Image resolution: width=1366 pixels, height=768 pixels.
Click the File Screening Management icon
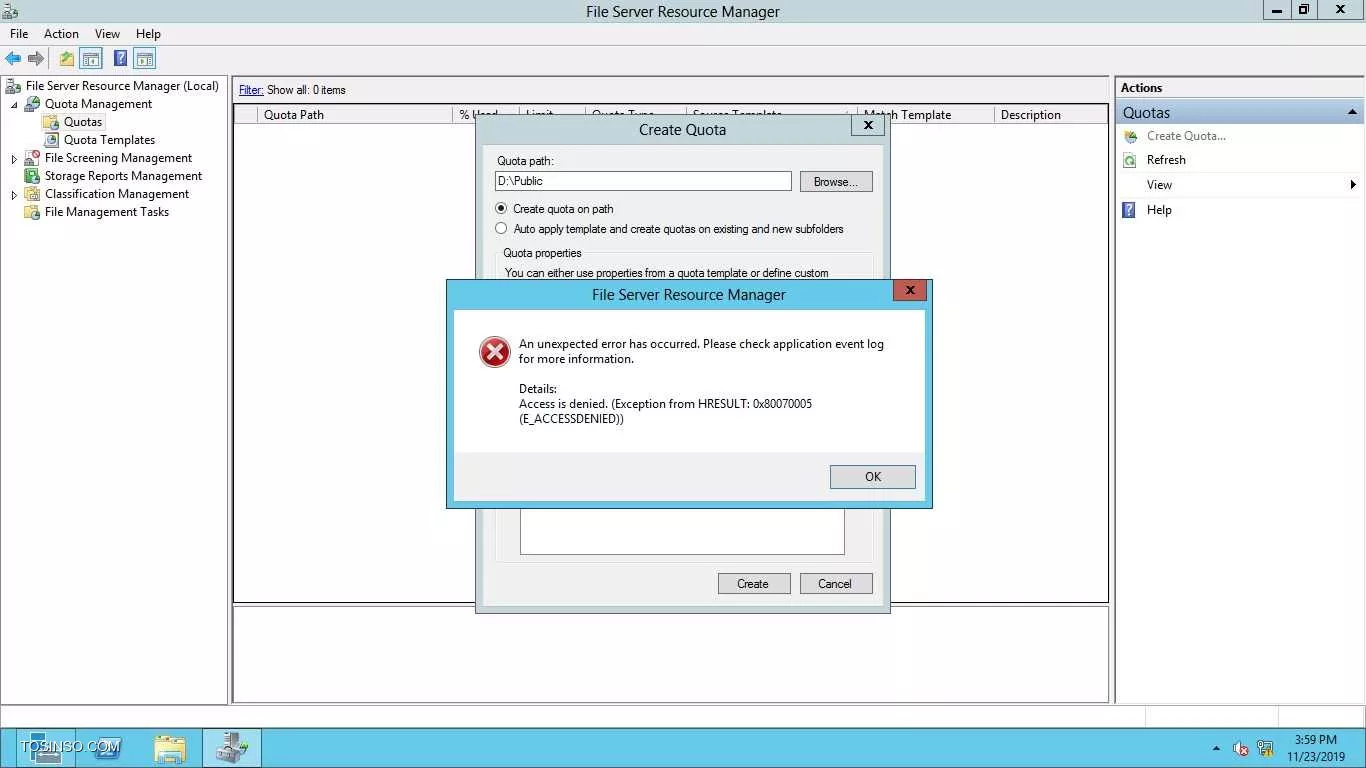coord(32,158)
